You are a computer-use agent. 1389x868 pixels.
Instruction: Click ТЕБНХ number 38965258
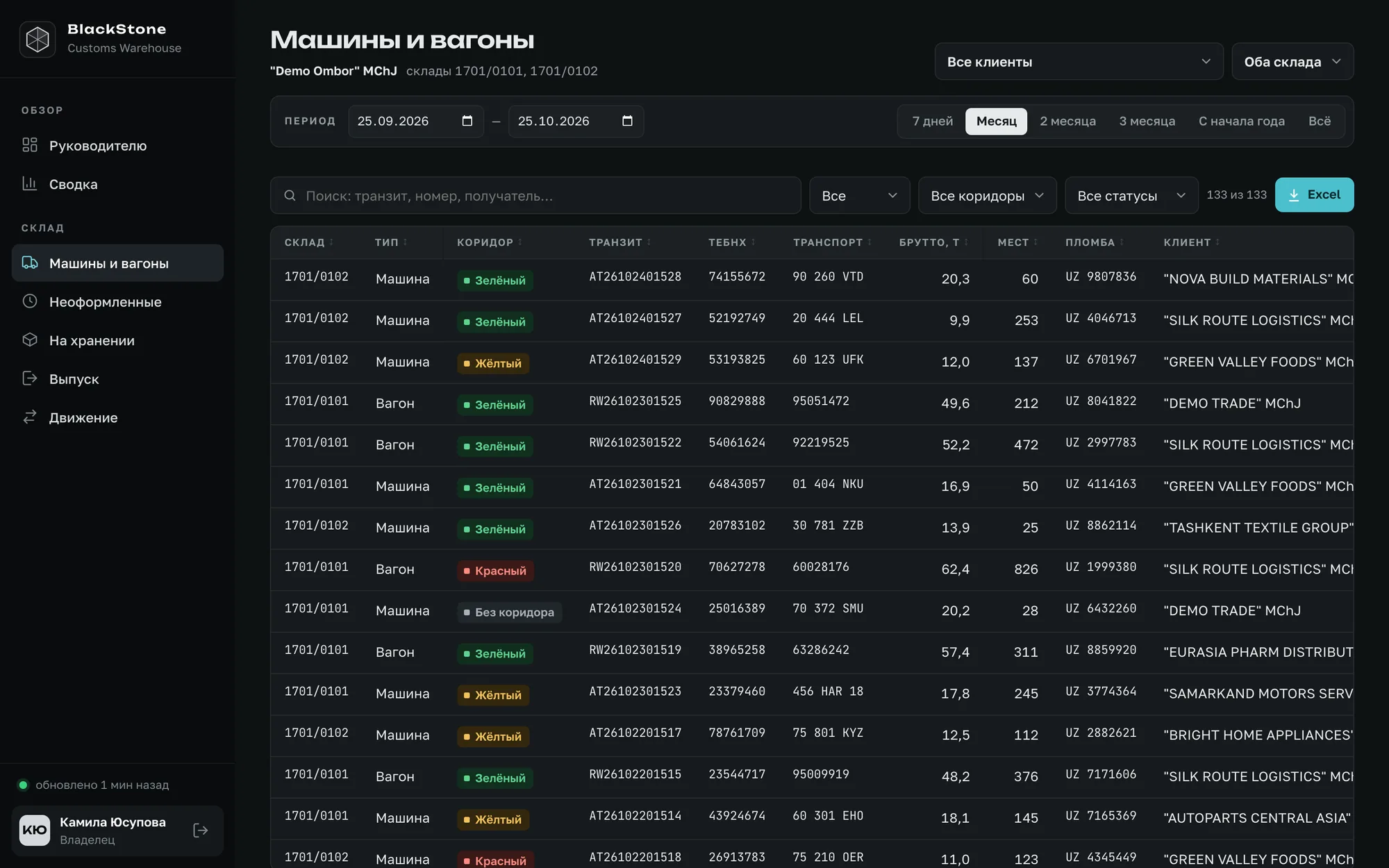coord(737,650)
